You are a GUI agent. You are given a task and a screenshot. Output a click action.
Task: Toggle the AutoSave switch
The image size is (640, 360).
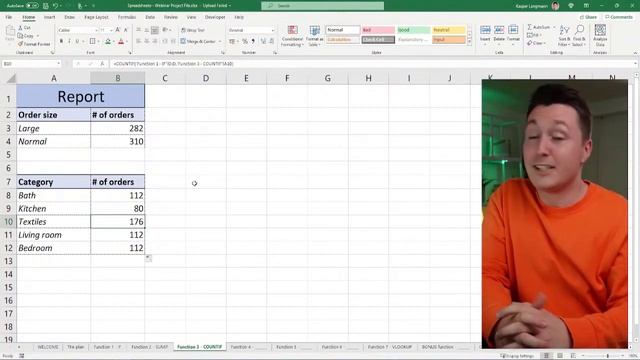(x=32, y=6)
